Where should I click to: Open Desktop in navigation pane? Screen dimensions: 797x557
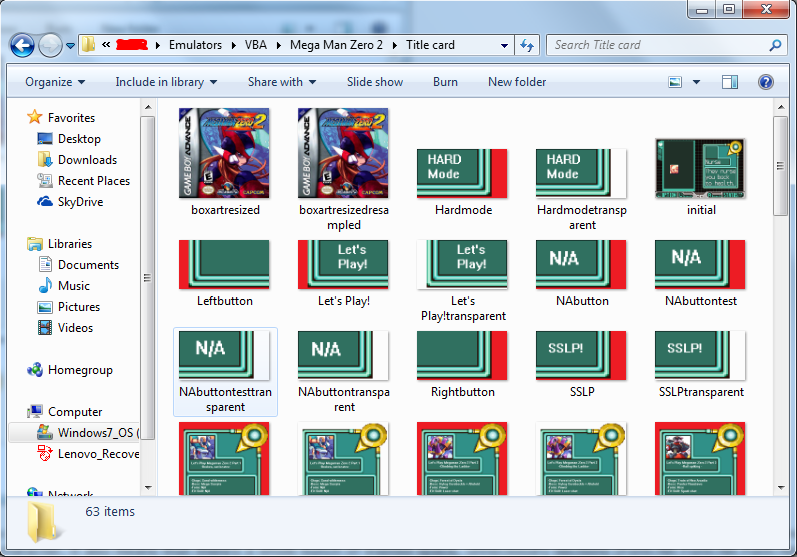pos(69,139)
